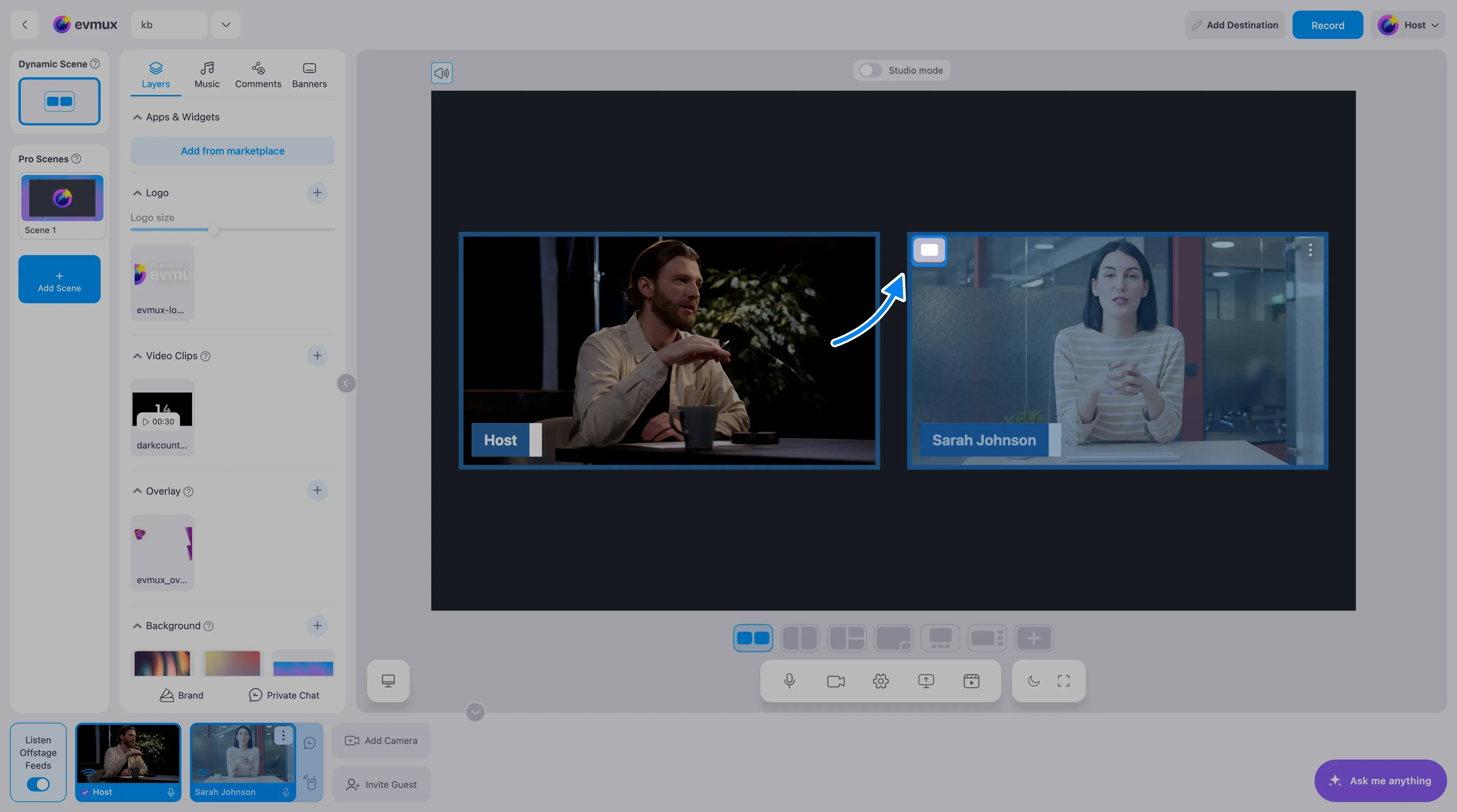Screen dimensions: 1457x812
Task: Select the Layers tab
Action: [x=156, y=75]
